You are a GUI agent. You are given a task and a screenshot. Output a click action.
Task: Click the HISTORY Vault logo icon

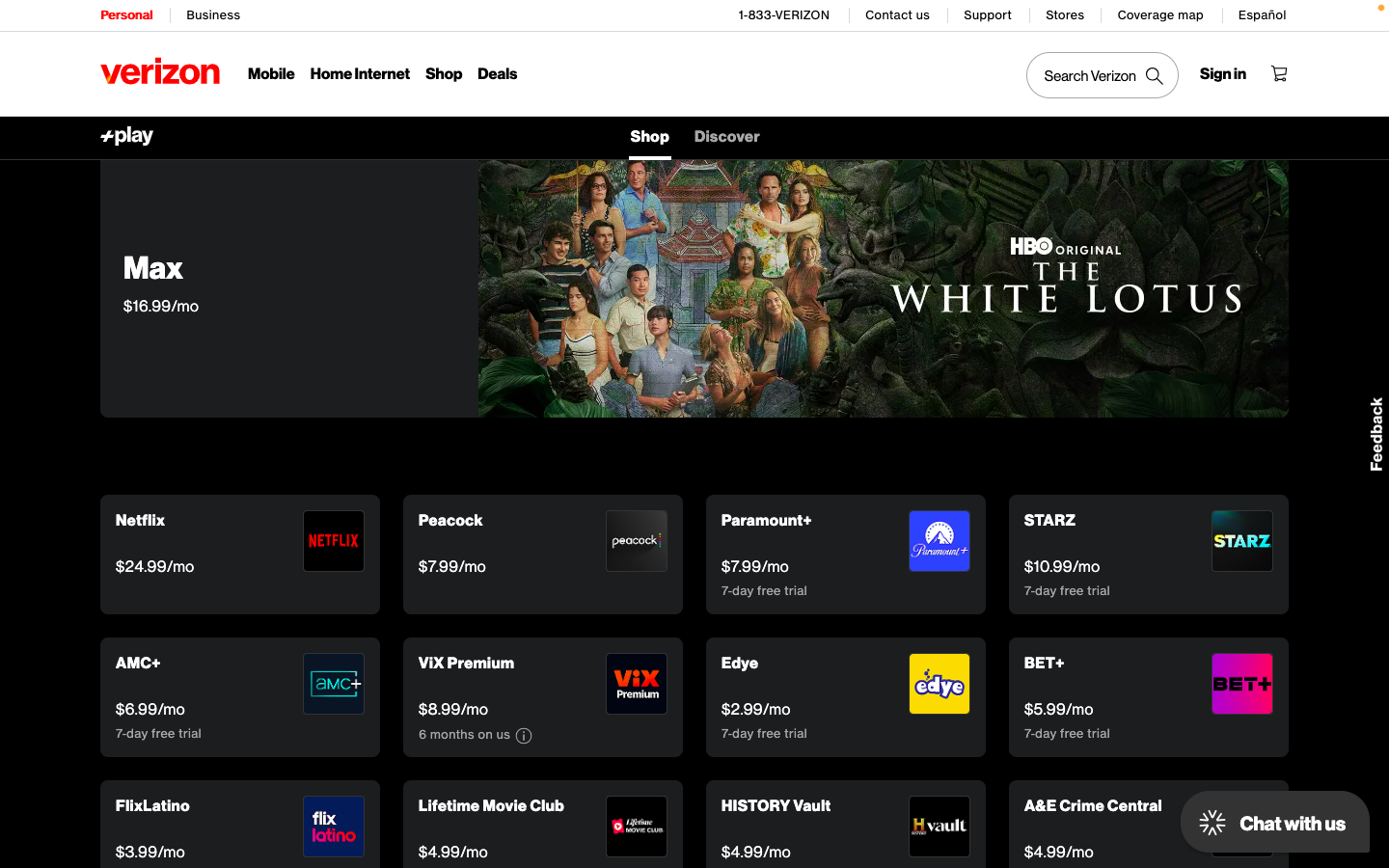tap(940, 827)
